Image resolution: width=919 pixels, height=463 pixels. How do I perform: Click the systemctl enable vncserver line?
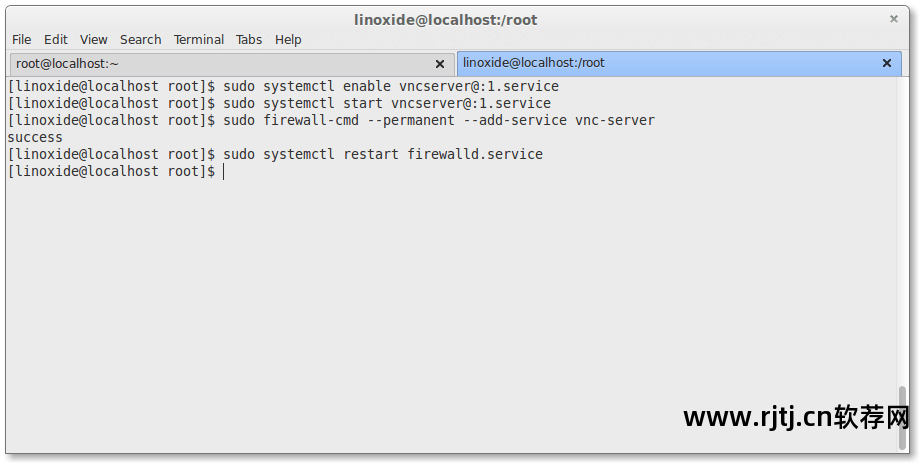[x=283, y=87]
